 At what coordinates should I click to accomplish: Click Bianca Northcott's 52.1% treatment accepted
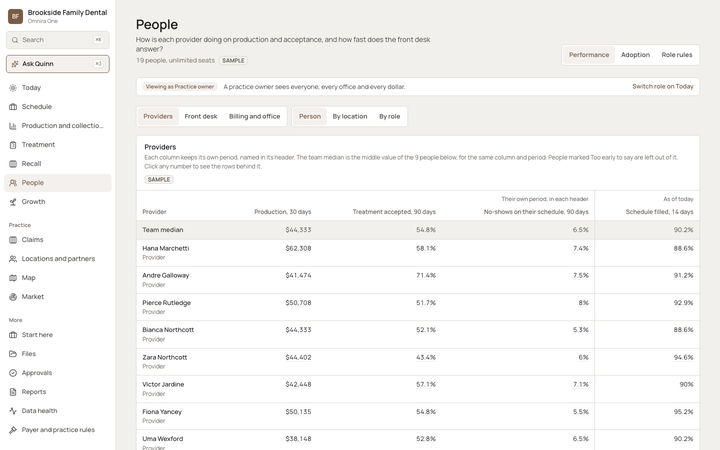point(426,330)
